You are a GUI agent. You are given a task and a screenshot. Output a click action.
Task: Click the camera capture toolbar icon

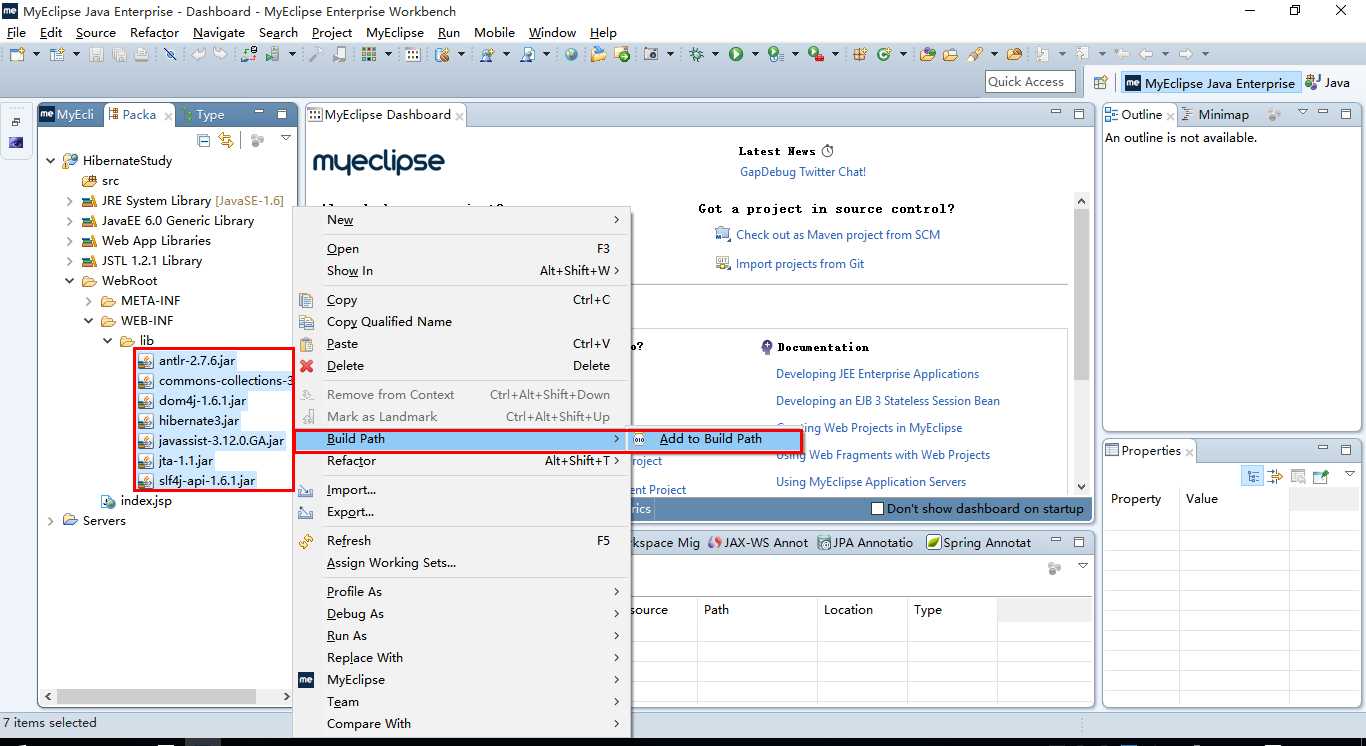[x=651, y=54]
